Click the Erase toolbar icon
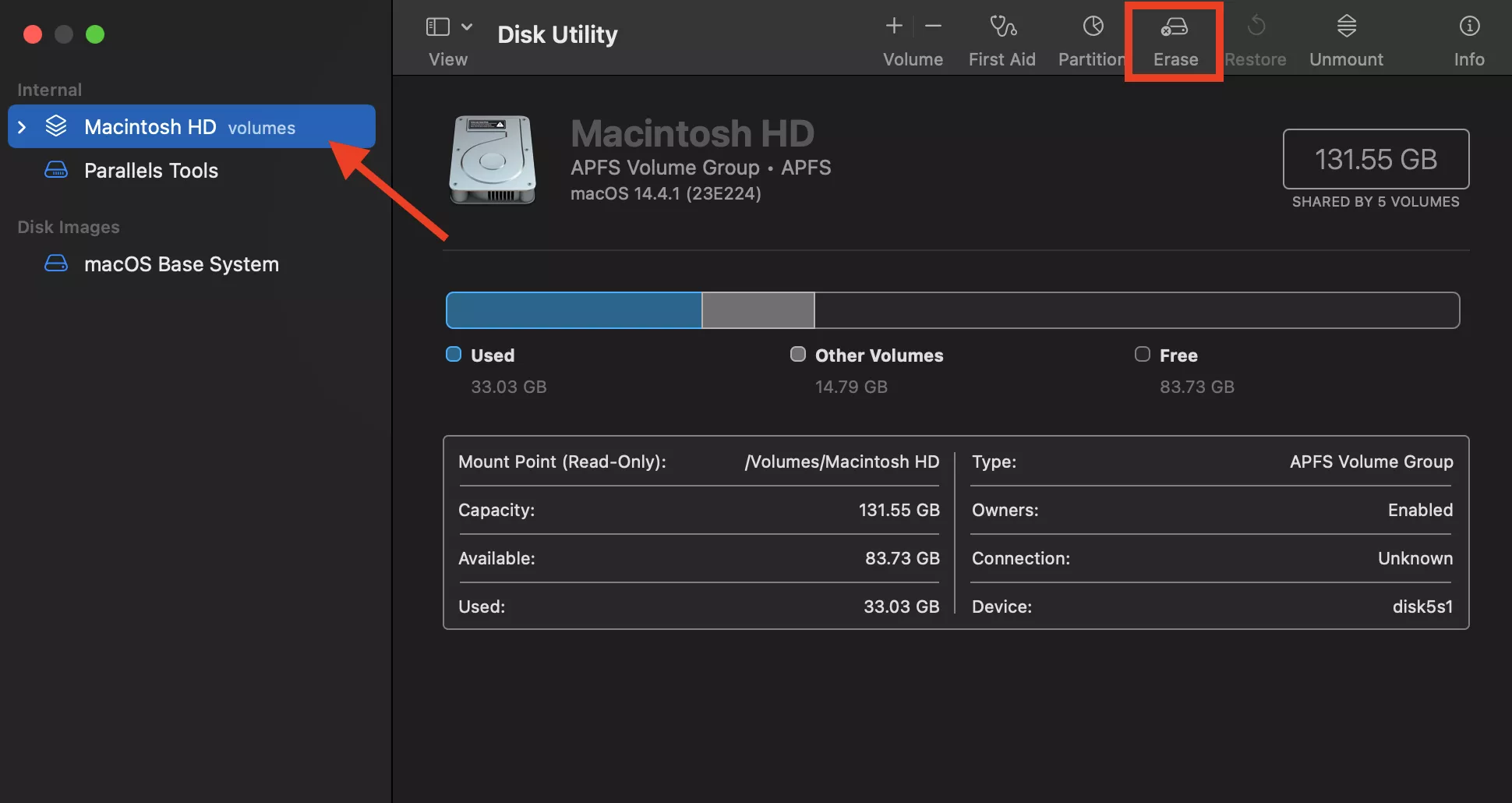The height and width of the screenshot is (803, 1512). 1175,27
